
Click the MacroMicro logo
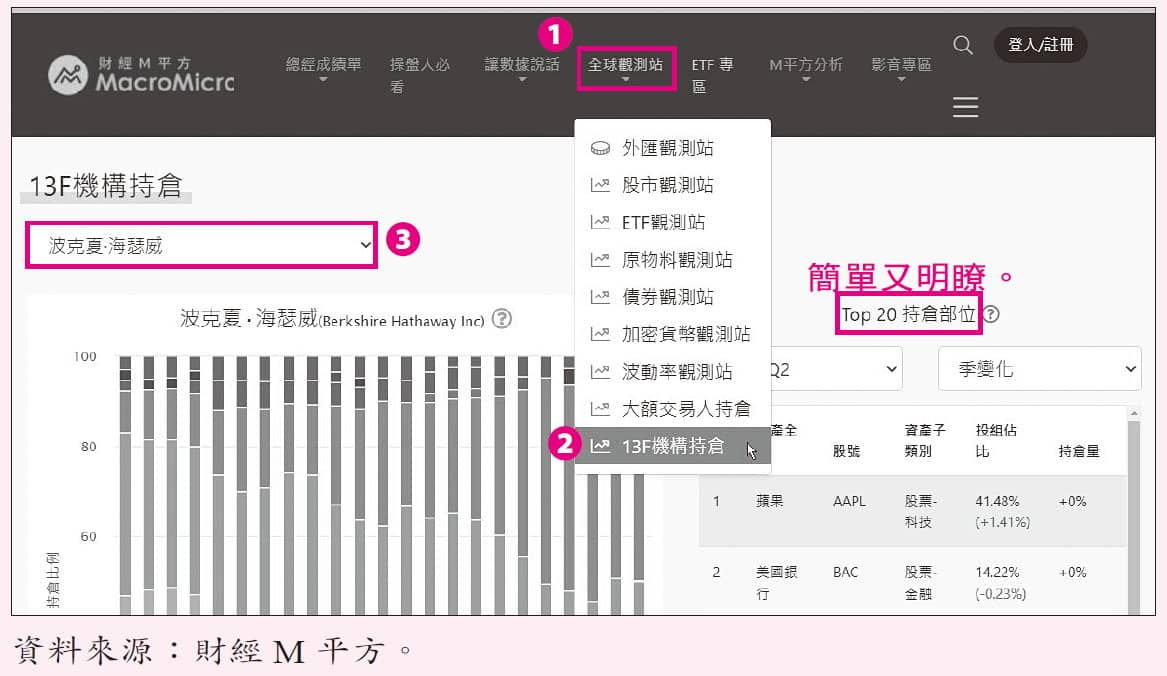[x=141, y=74]
